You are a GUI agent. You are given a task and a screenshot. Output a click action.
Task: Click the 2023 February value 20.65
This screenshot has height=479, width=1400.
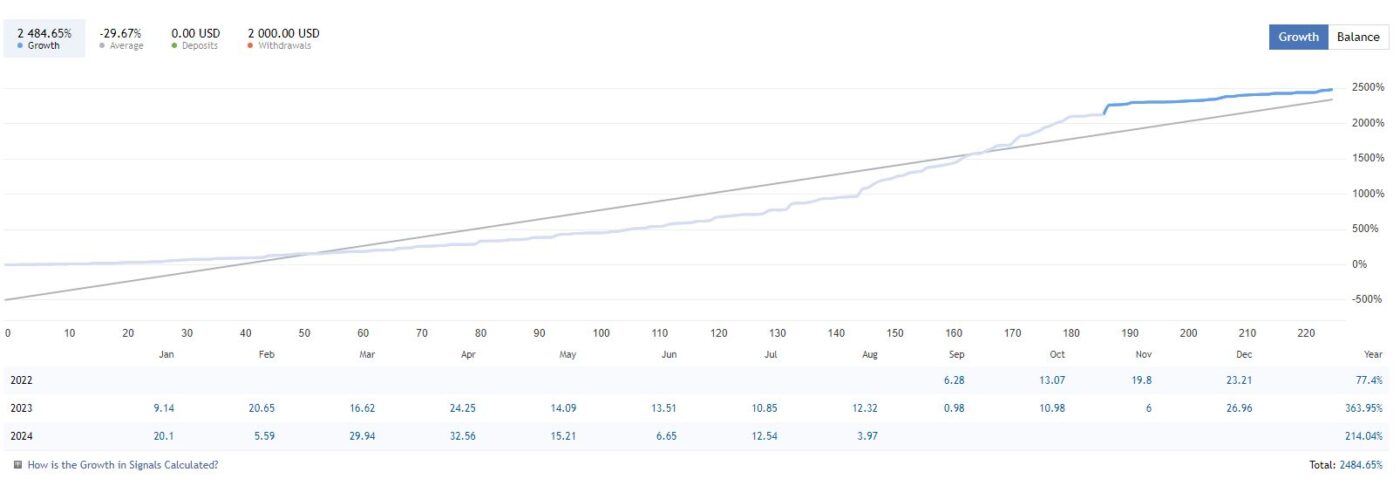262,408
